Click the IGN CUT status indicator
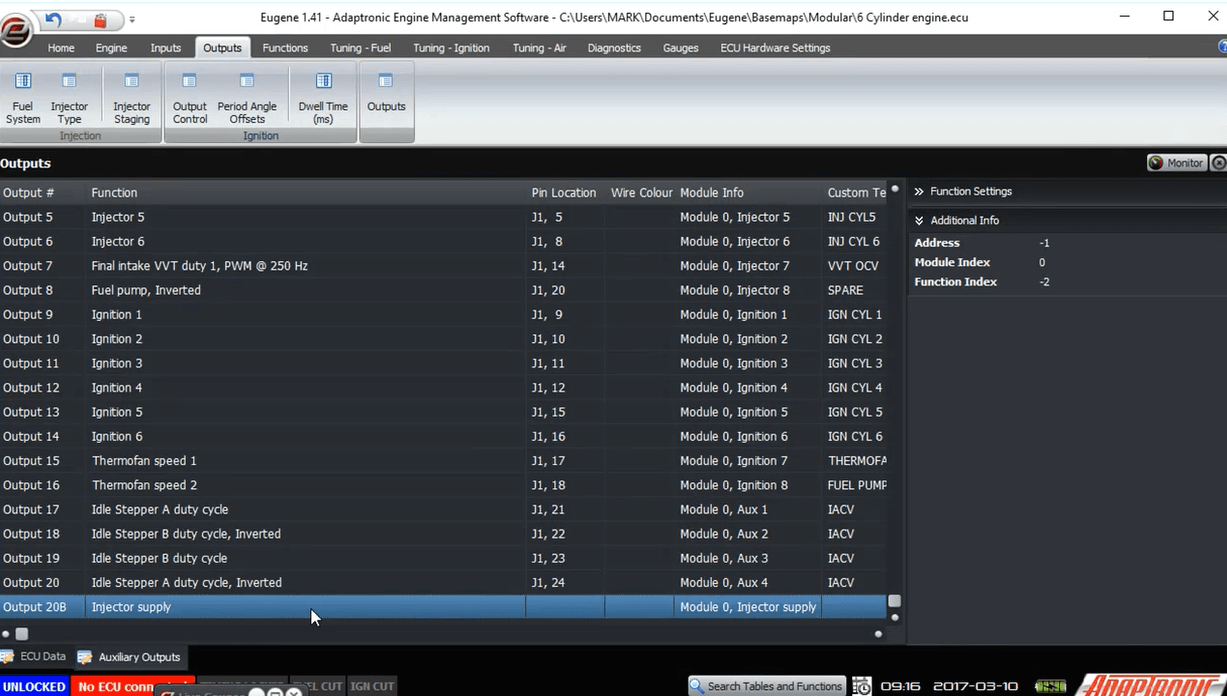The width and height of the screenshot is (1227, 696). click(372, 687)
